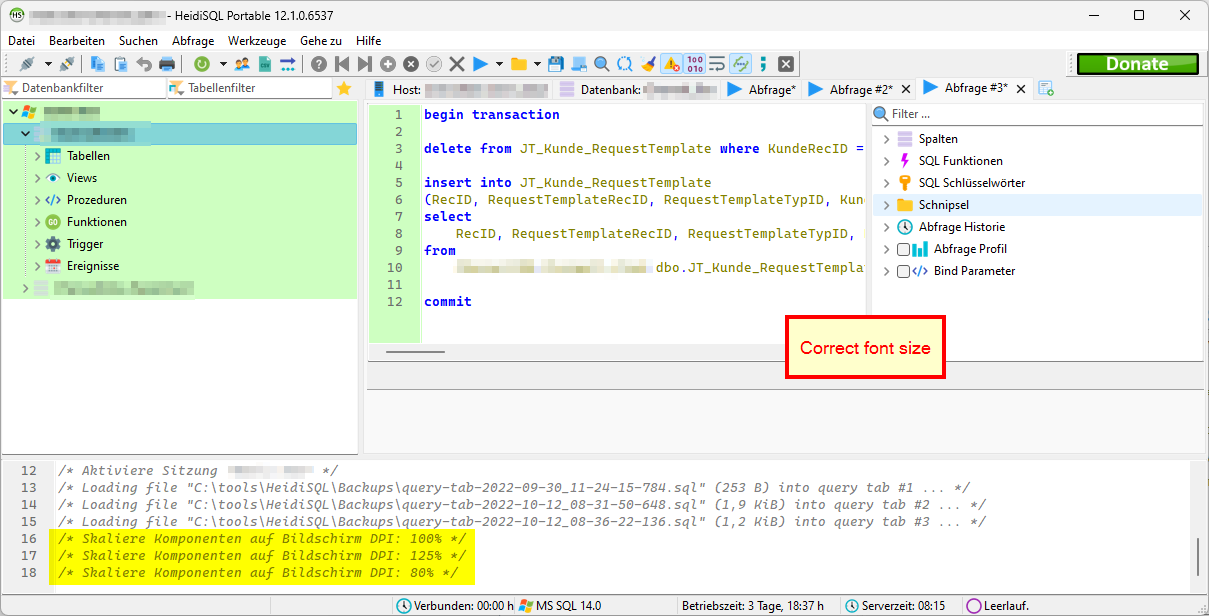The width and height of the screenshot is (1209, 616).
Task: Expand SQL Schlüsselwörter in the right panel
Action: [886, 182]
